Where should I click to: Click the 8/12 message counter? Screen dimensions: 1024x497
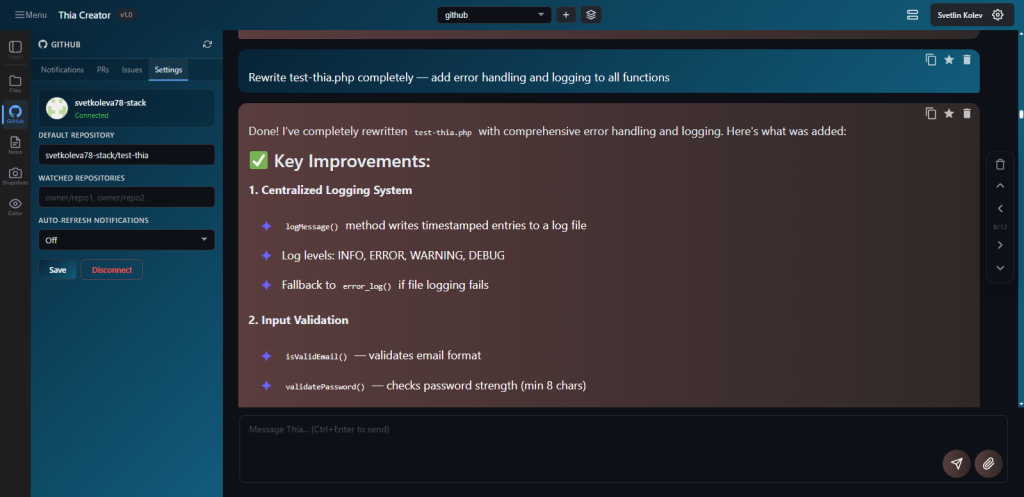[1000, 227]
